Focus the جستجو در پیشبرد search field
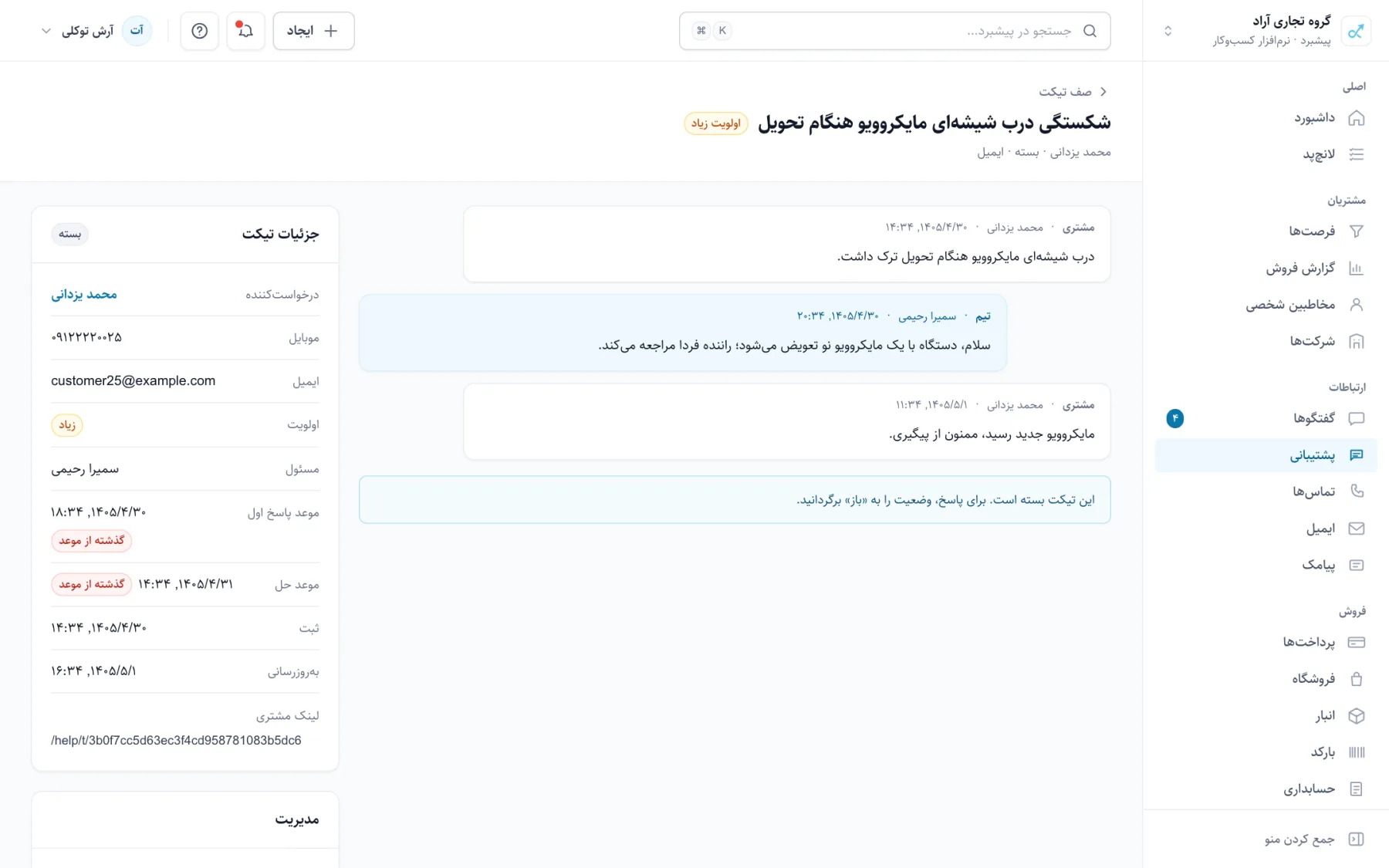Image resolution: width=1389 pixels, height=868 pixels. click(x=894, y=31)
